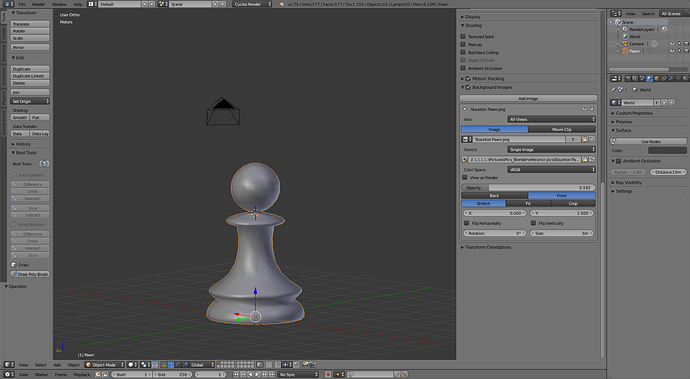This screenshot has width=690, height=379.
Task: Enable viewport Ambient Occlusion checkbox under Shading
Action: (x=463, y=68)
